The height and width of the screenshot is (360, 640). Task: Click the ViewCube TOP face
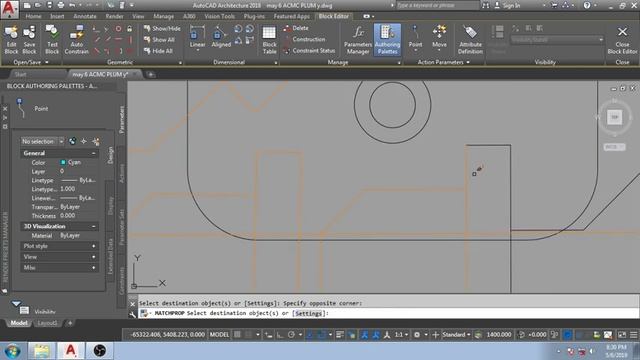[x=615, y=117]
